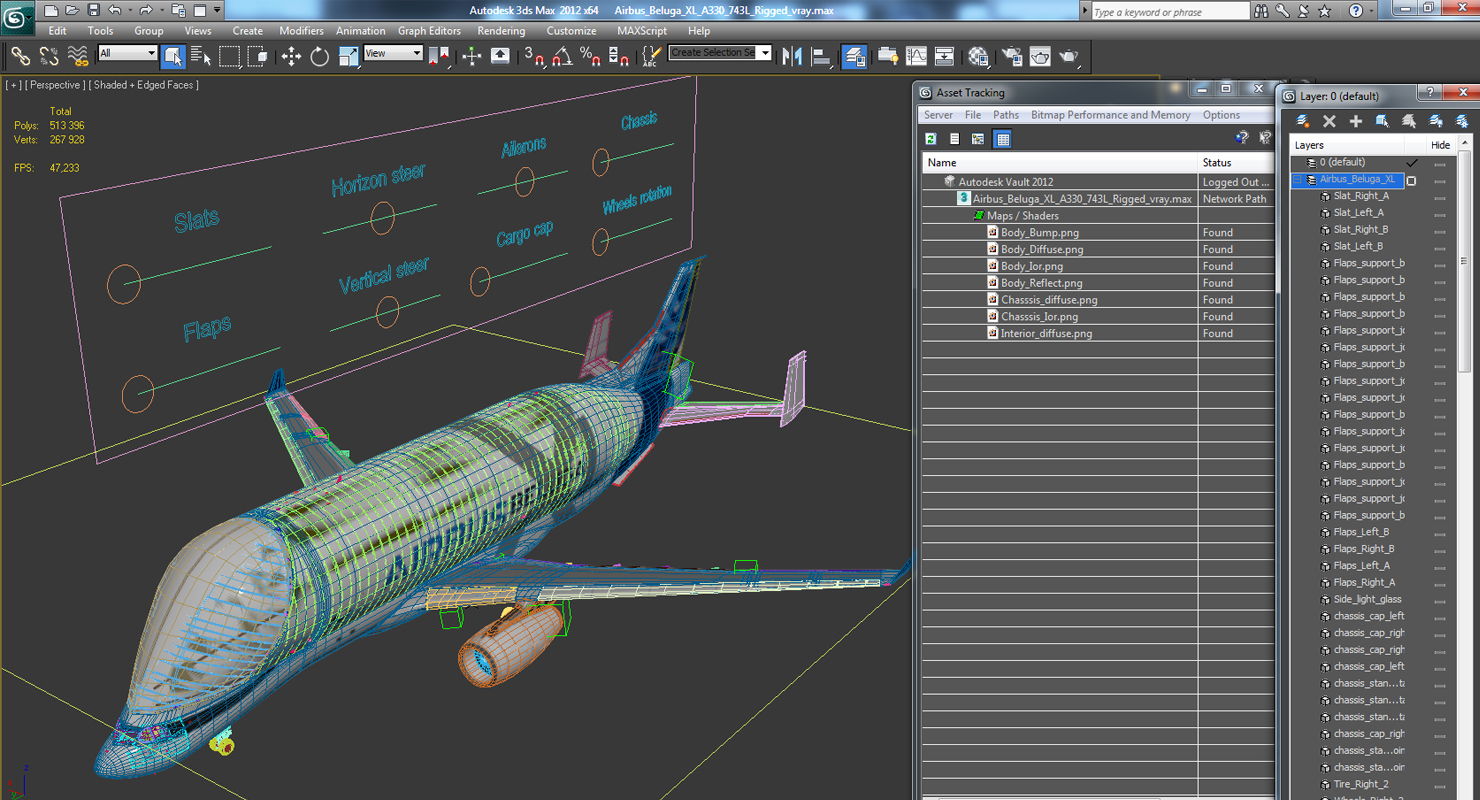Viewport: 1480px width, 800px height.
Task: Toggle Percent Snap
Action: (x=590, y=57)
